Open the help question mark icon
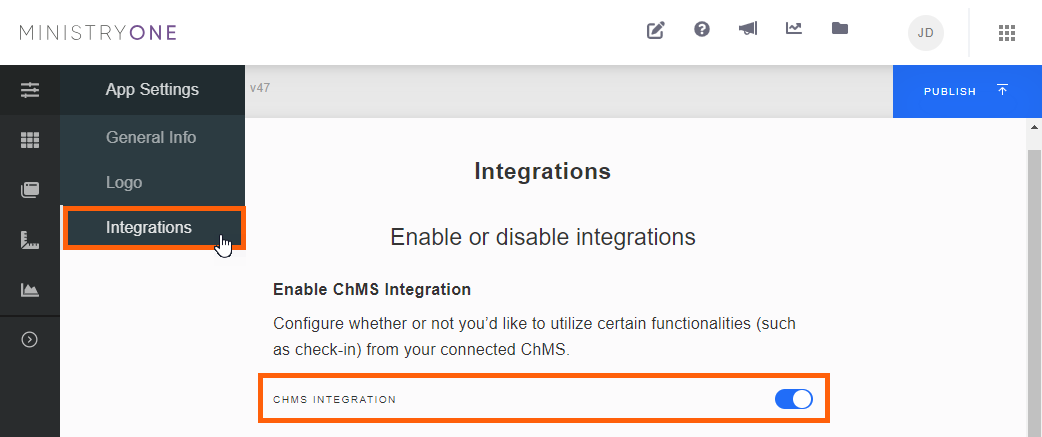 (x=702, y=29)
